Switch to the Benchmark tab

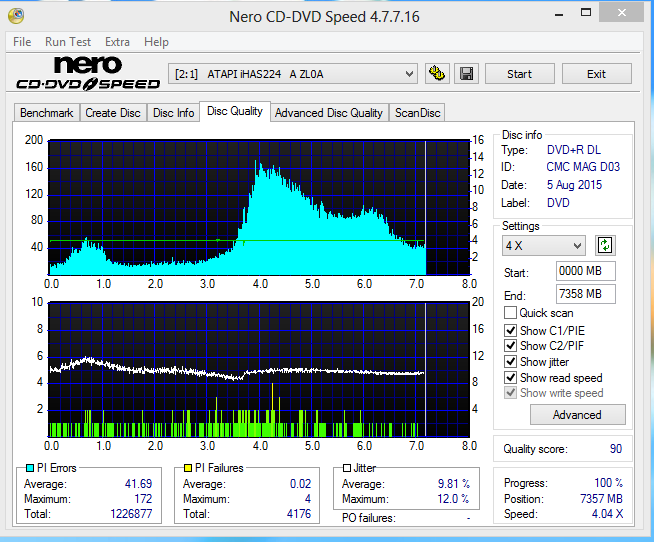(x=47, y=113)
